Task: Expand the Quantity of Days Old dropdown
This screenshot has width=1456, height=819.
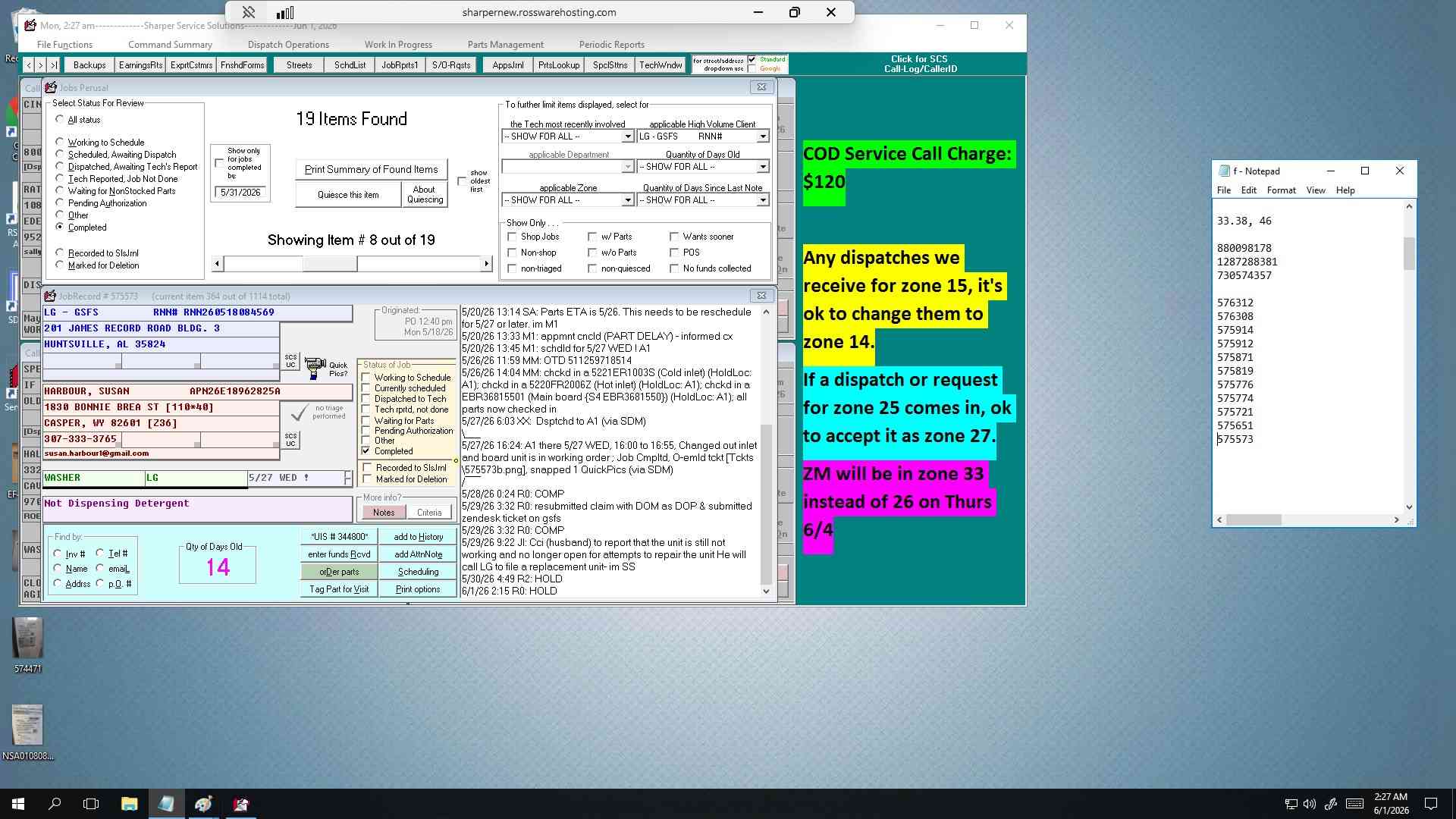Action: (x=762, y=167)
